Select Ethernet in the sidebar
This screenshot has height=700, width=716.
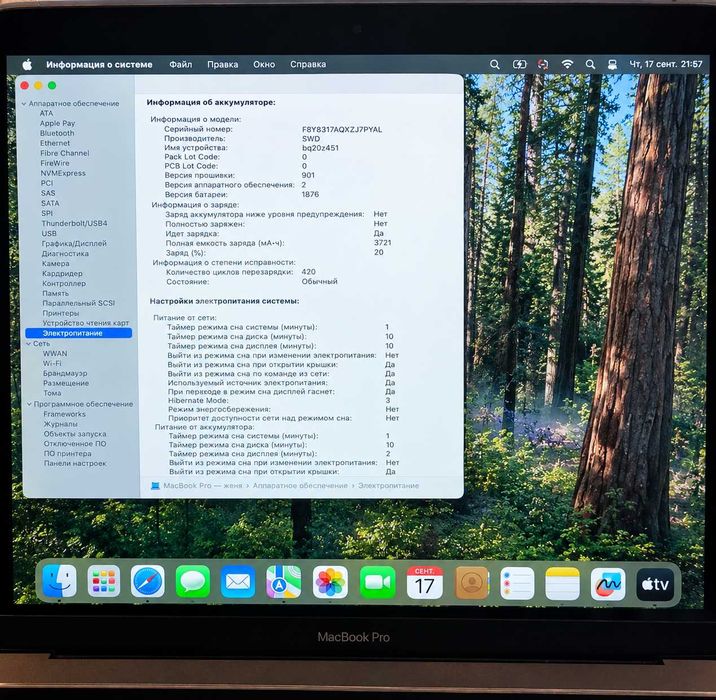tap(55, 143)
